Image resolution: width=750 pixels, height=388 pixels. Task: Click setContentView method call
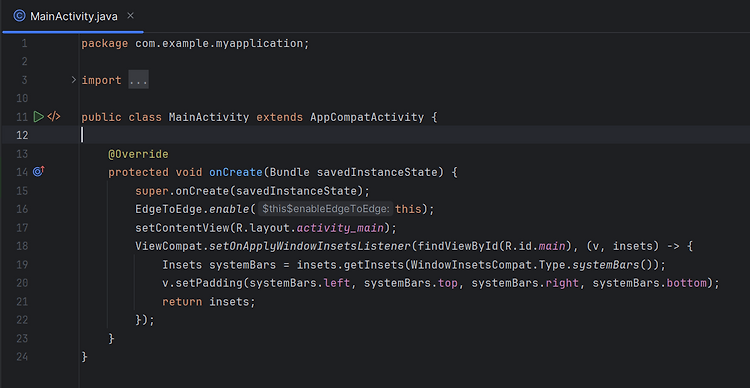click(x=182, y=228)
